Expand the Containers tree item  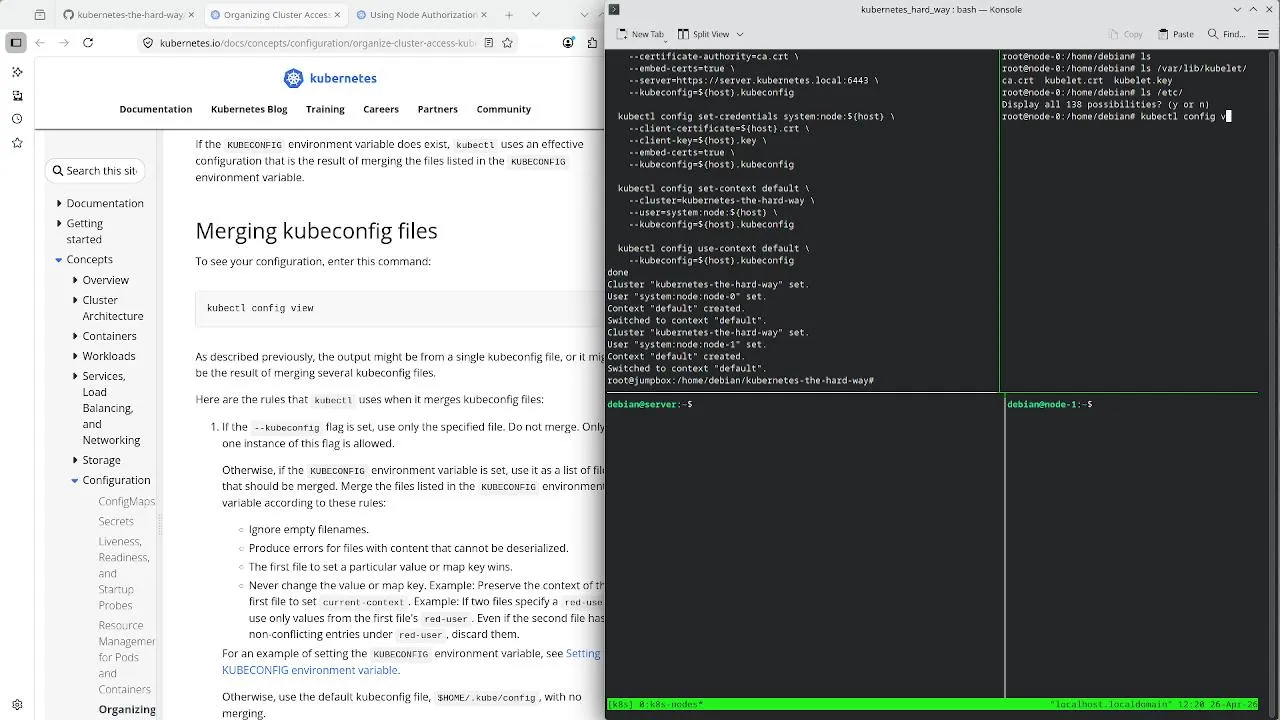tap(75, 336)
